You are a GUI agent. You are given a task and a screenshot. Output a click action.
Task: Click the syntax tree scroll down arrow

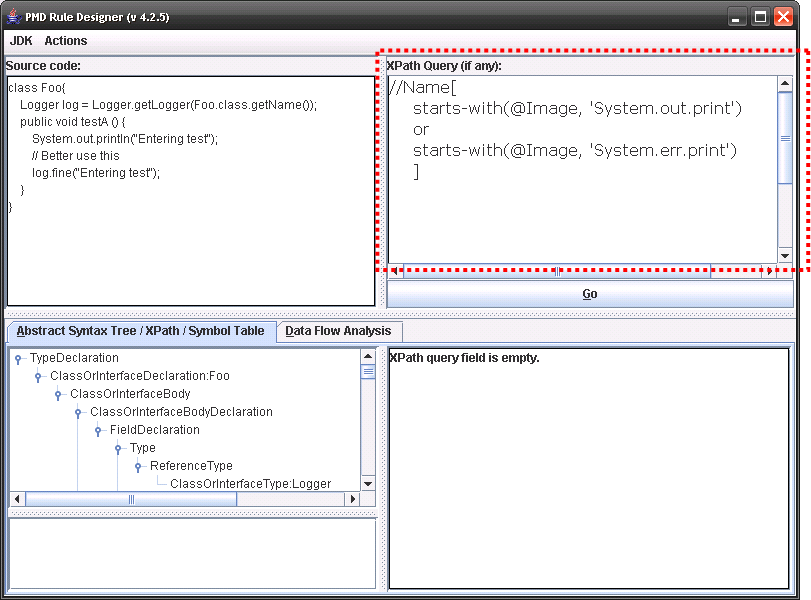click(x=368, y=483)
